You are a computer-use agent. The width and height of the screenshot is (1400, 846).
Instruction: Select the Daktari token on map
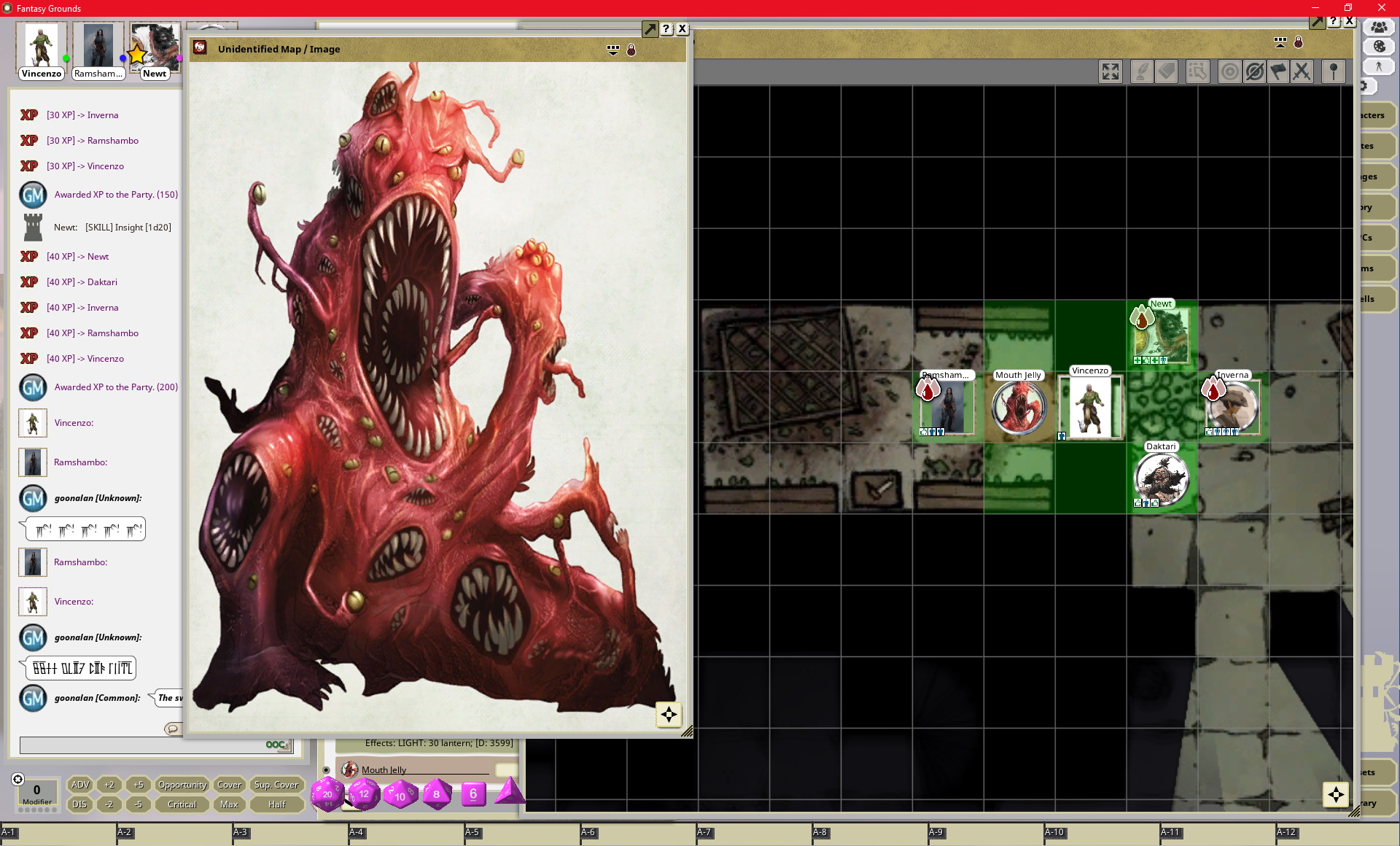1161,478
